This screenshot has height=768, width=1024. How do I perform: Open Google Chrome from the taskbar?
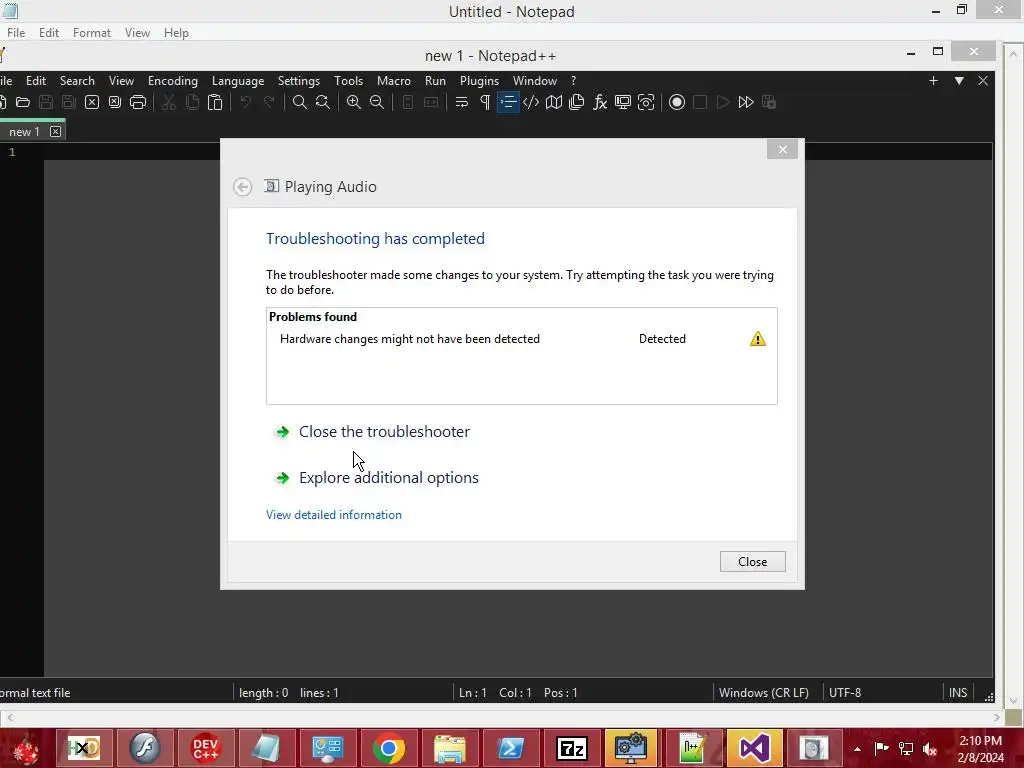pos(389,748)
